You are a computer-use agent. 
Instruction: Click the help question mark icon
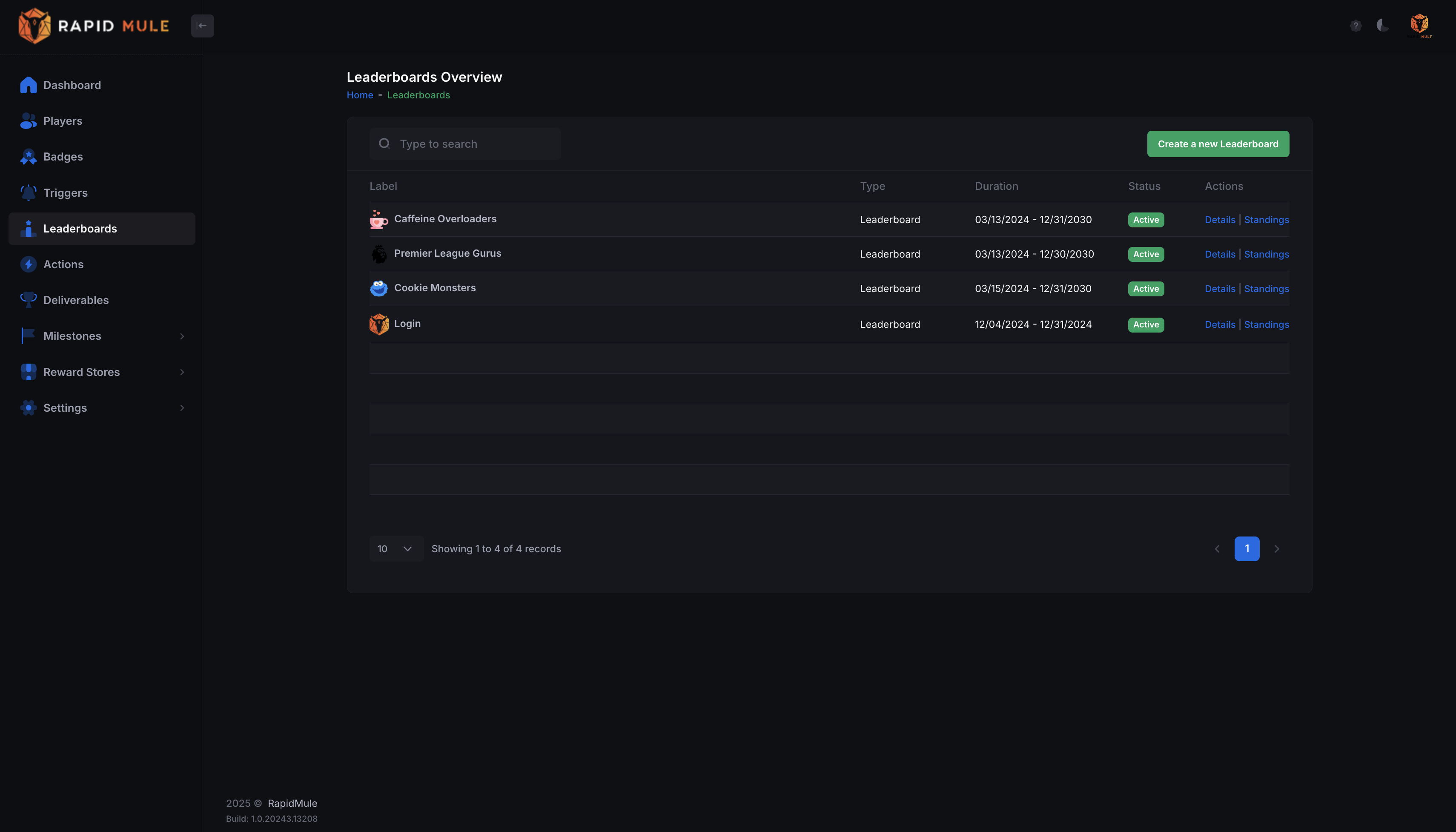click(x=1356, y=26)
